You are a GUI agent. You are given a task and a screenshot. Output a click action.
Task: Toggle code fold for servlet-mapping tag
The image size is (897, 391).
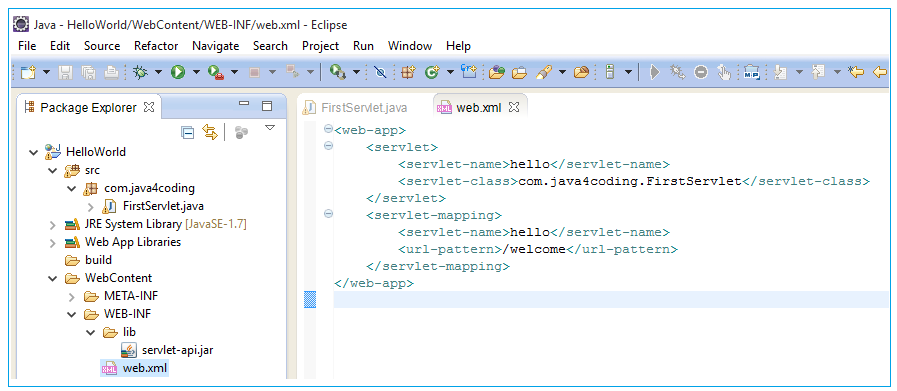tap(328, 214)
